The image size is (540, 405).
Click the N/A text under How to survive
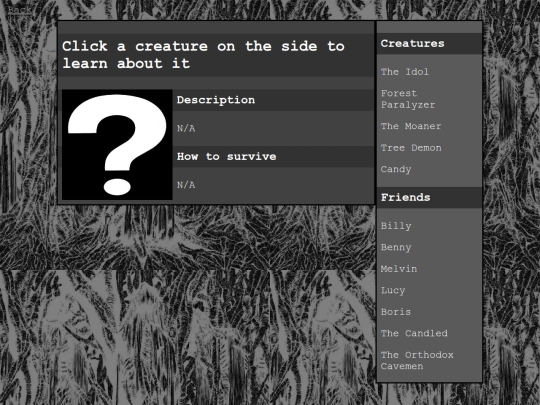(x=186, y=185)
